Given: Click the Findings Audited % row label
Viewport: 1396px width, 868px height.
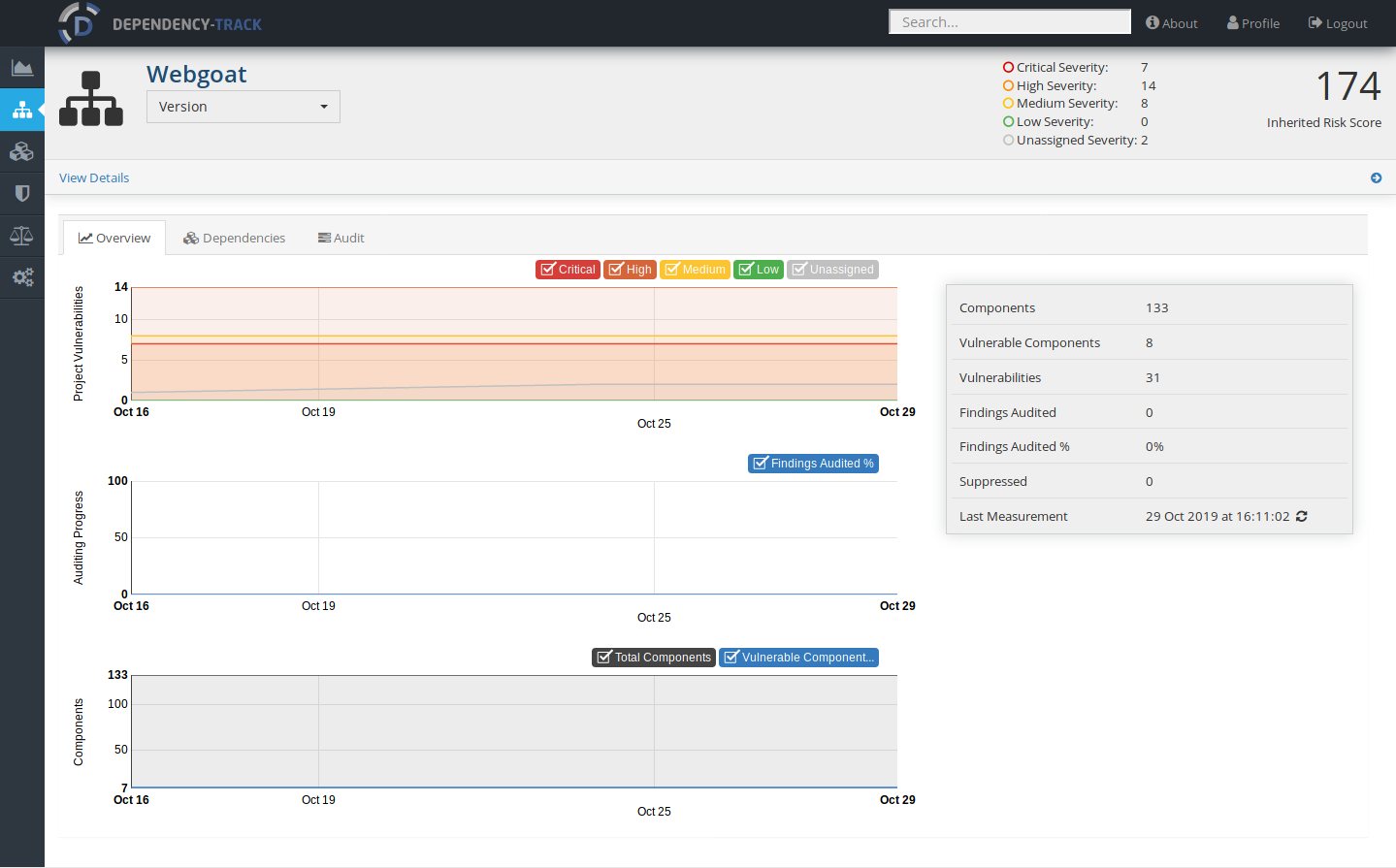Looking at the screenshot, I should [x=1014, y=447].
